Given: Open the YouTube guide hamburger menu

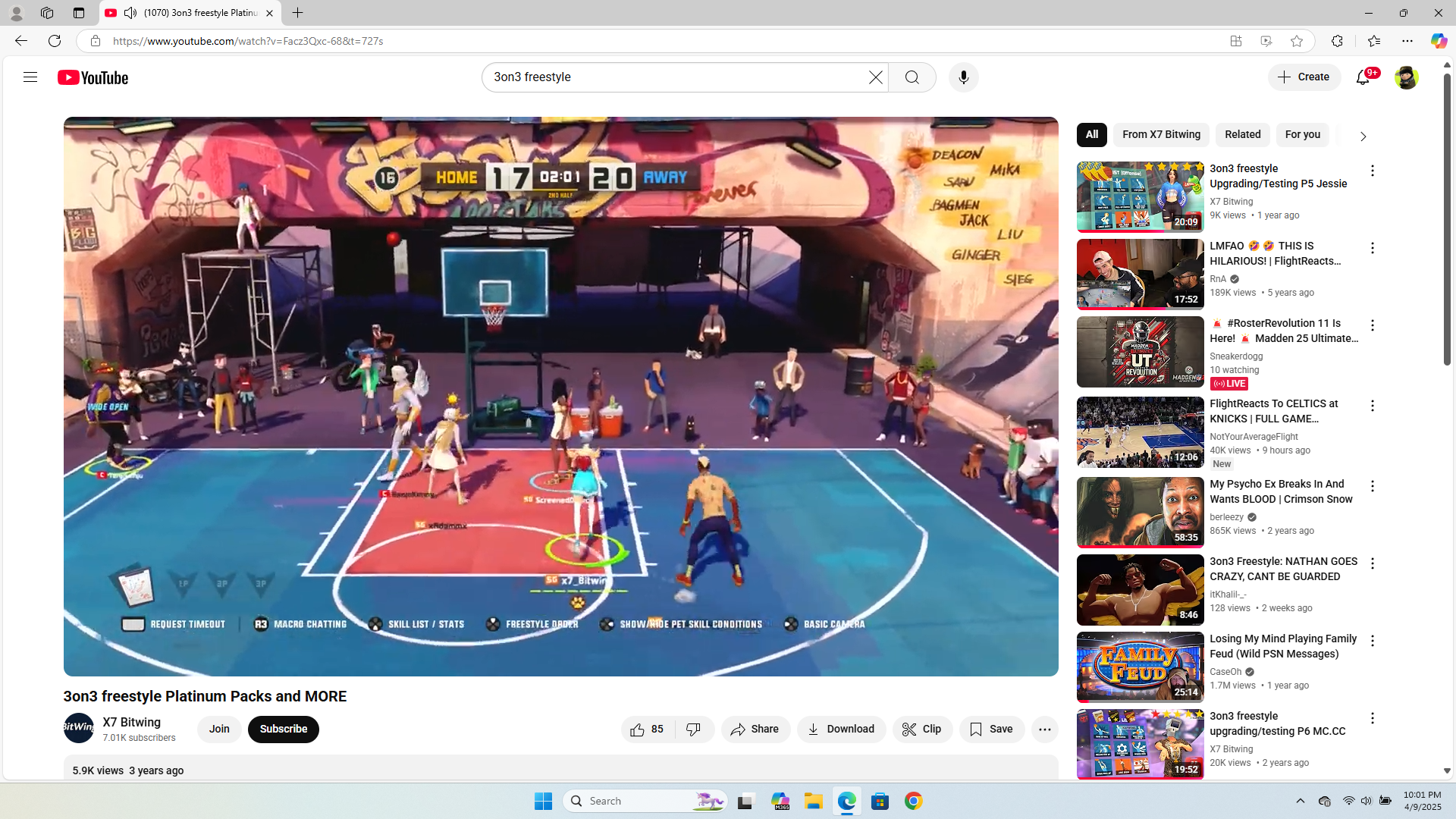Looking at the screenshot, I should coord(30,77).
